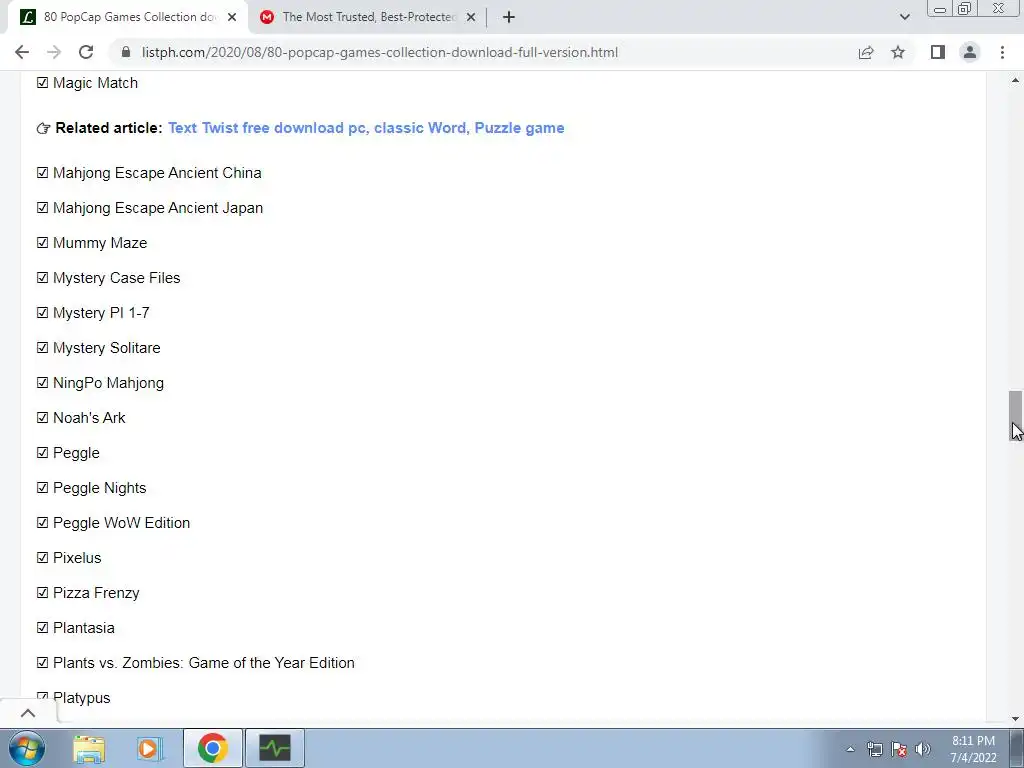Screen dimensions: 1024x768
Task: Click checkbox icon next to Pizza Frenzy
Action: coord(42,592)
